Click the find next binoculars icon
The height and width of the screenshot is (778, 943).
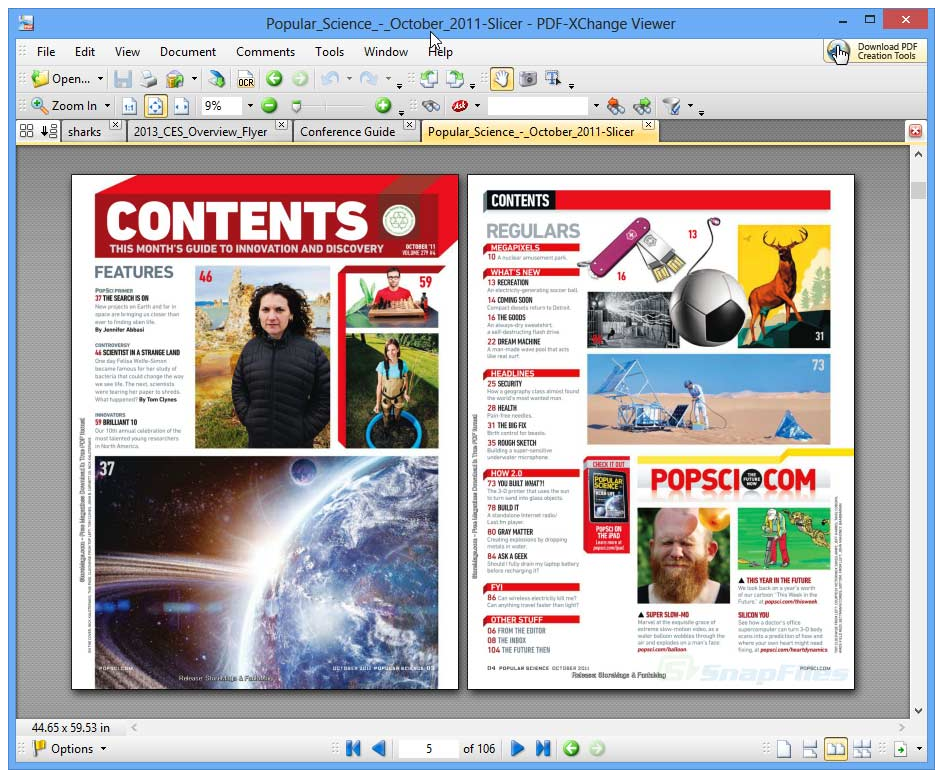[x=642, y=106]
